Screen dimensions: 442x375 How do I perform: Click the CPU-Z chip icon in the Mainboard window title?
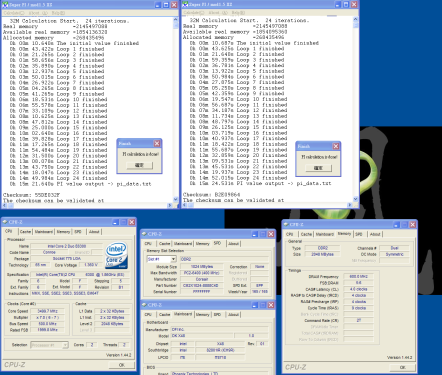tap(144, 305)
